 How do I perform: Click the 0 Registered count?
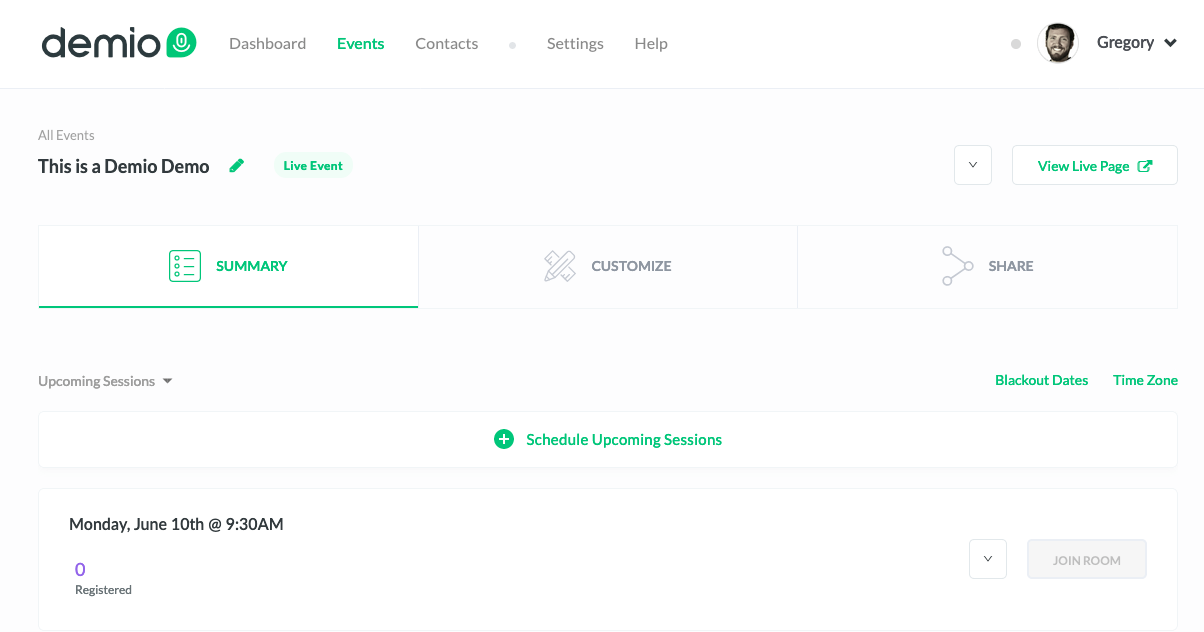click(103, 578)
